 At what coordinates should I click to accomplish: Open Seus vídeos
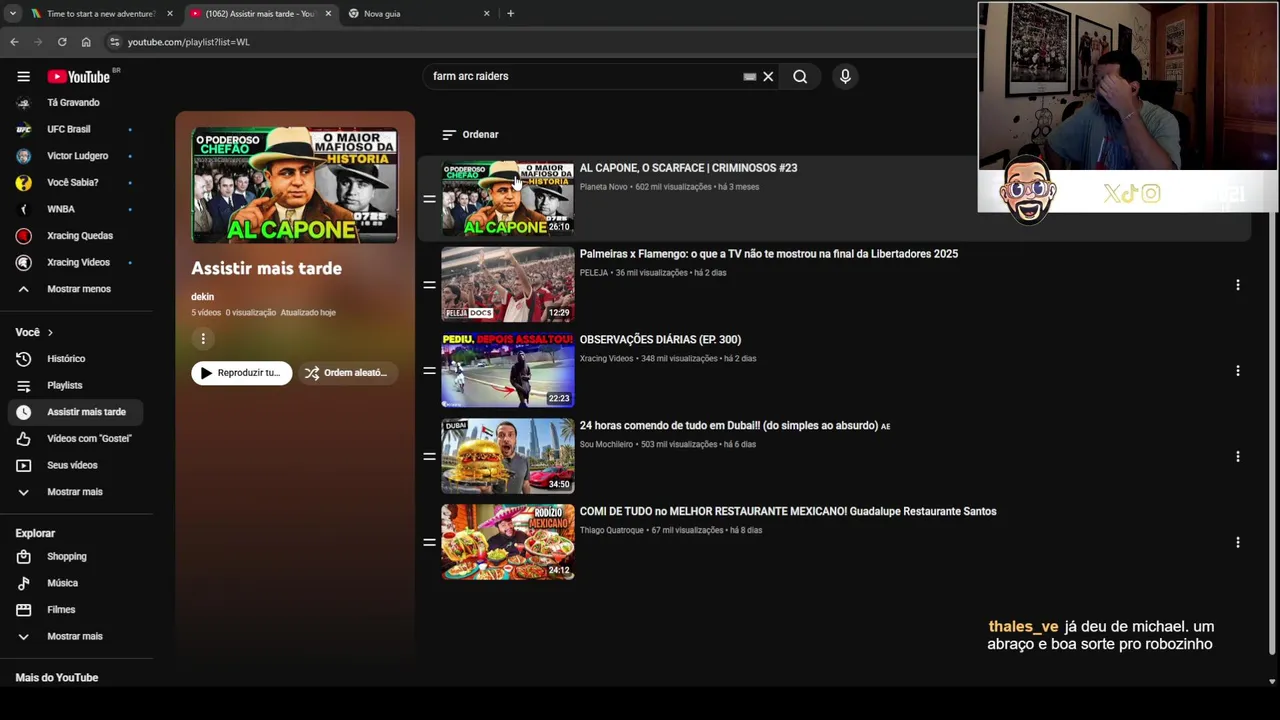tap(72, 465)
